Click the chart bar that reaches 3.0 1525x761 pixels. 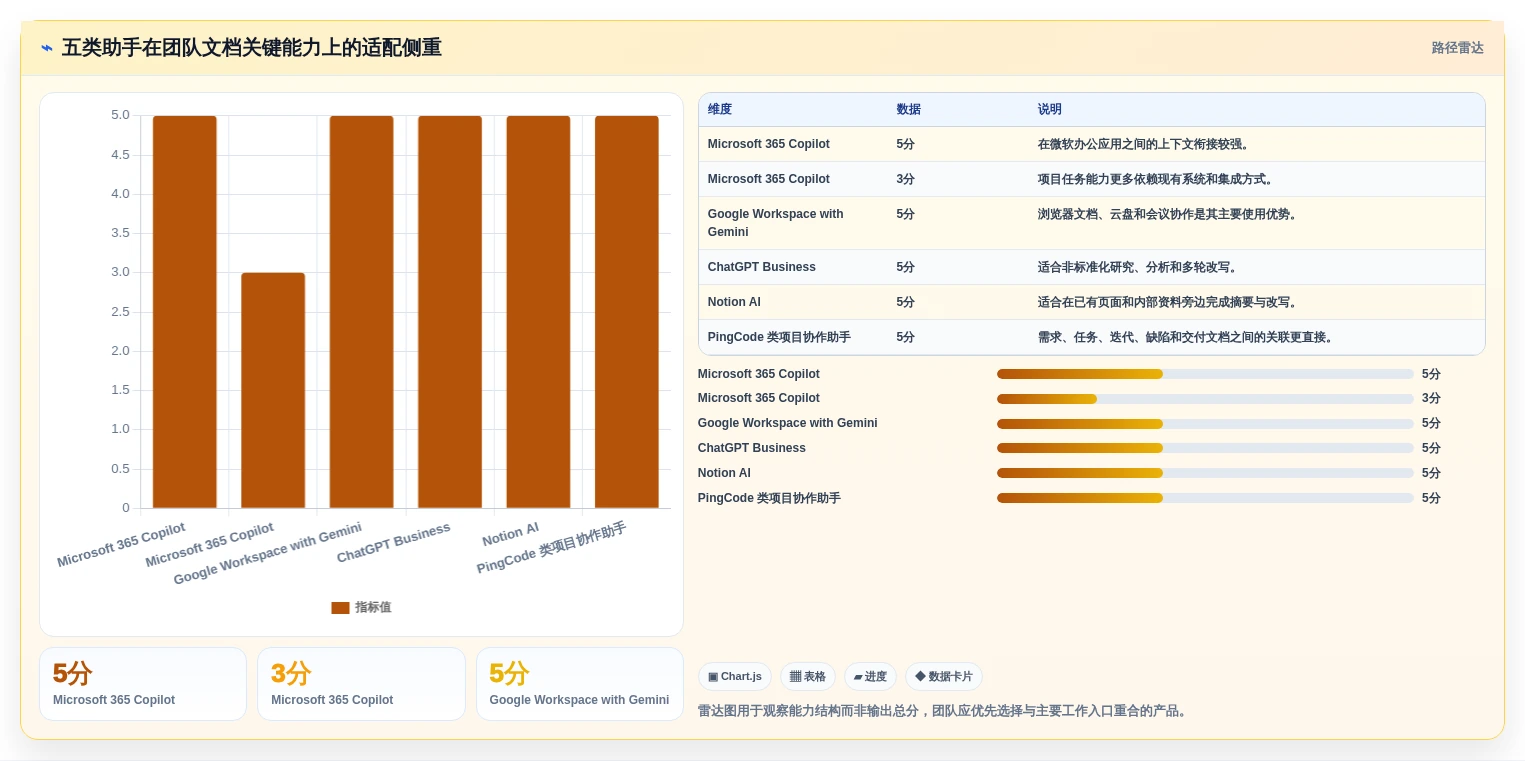tap(273, 390)
